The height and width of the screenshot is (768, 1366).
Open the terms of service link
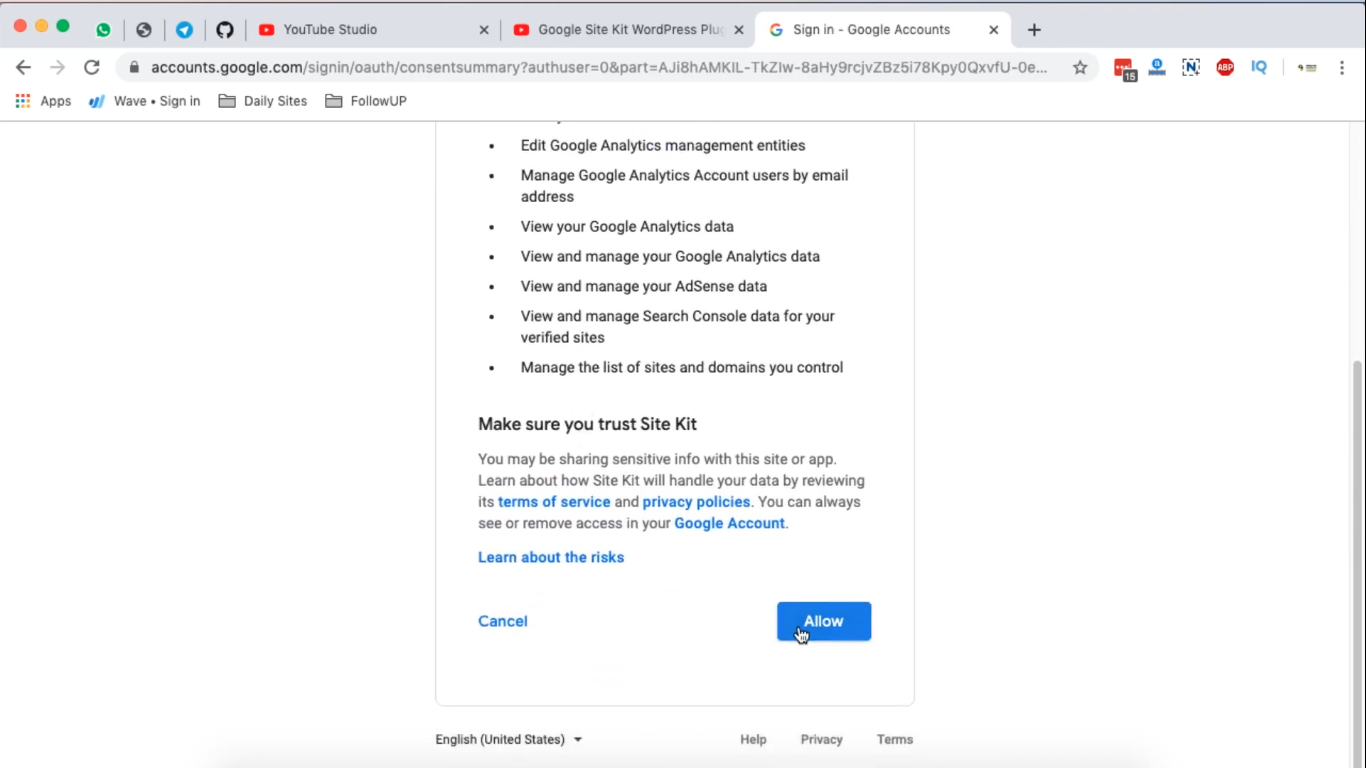click(554, 502)
